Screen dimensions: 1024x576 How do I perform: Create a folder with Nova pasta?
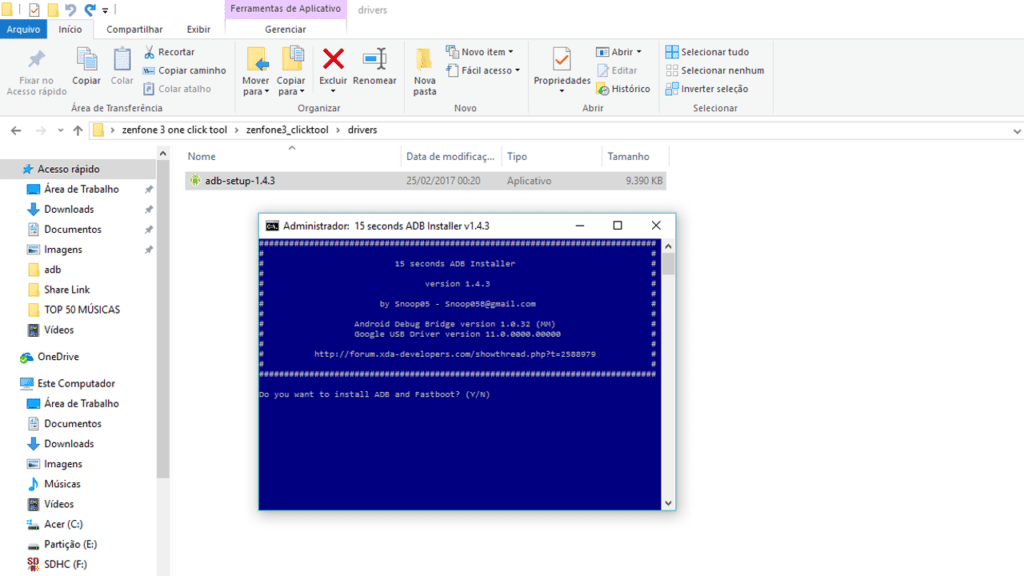(425, 70)
